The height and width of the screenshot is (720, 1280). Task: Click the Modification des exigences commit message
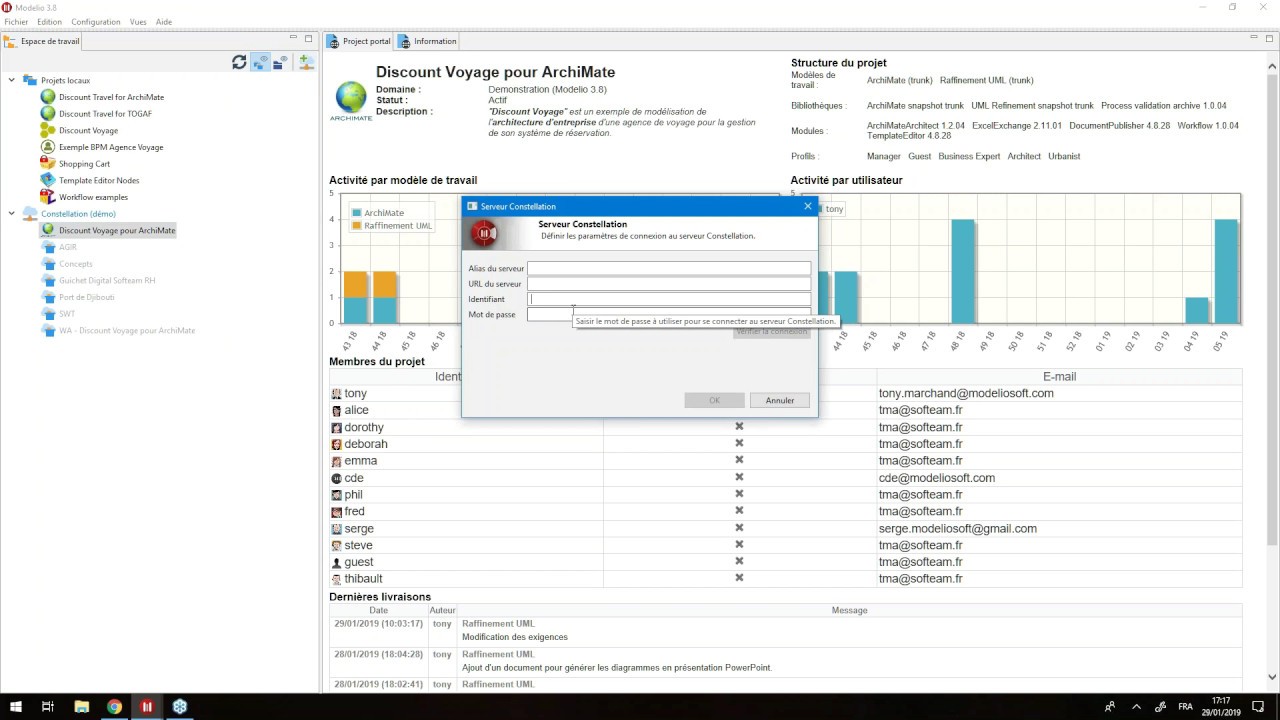514,637
